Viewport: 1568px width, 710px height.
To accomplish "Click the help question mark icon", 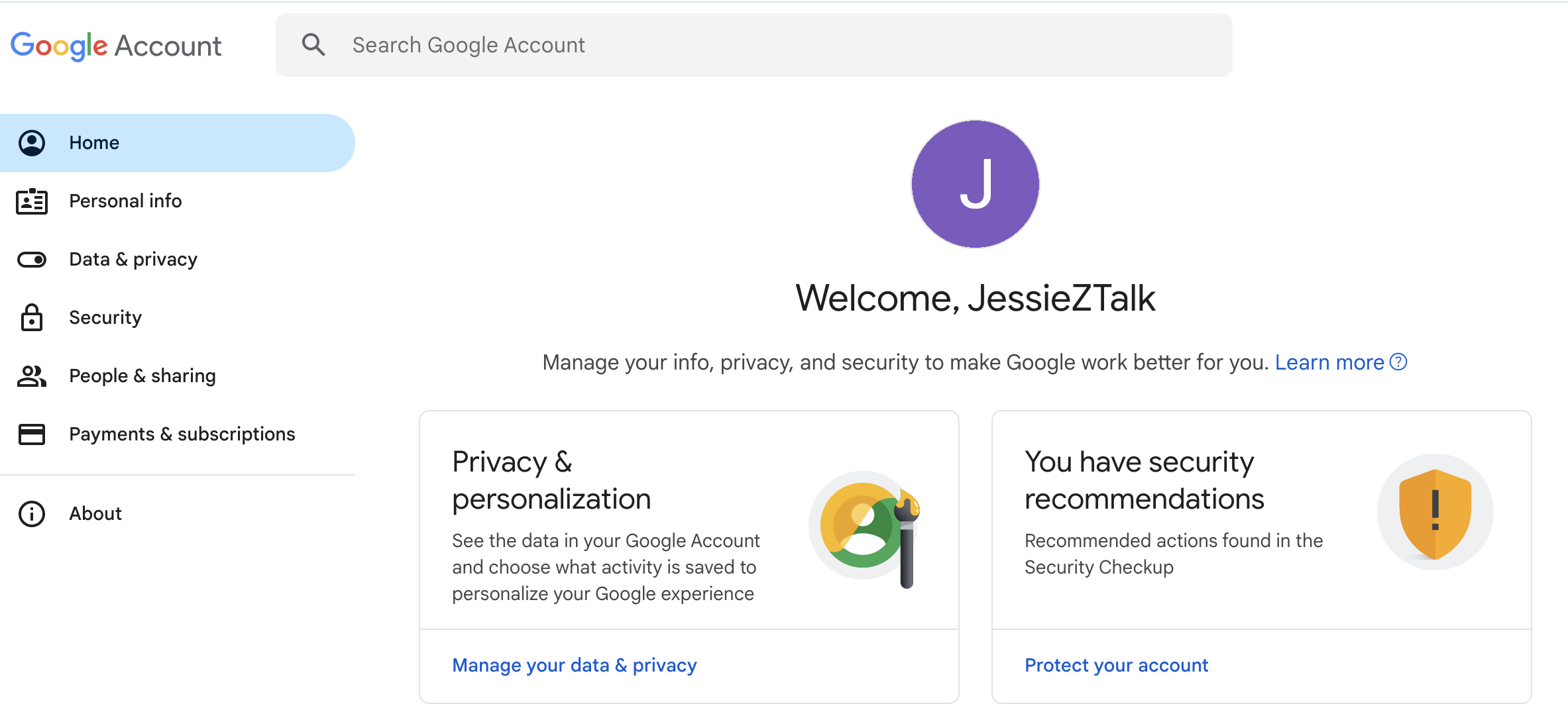I will [x=1398, y=362].
